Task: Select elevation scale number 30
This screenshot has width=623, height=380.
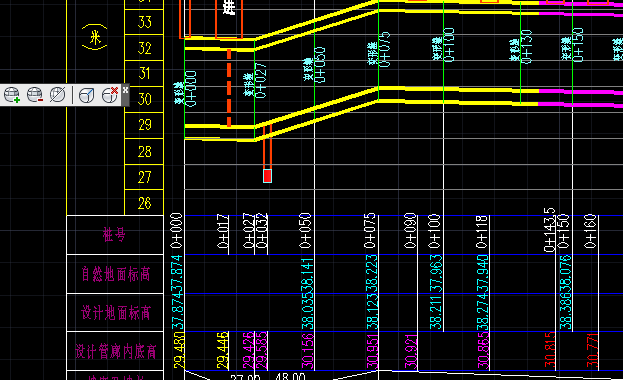Action: (145, 99)
